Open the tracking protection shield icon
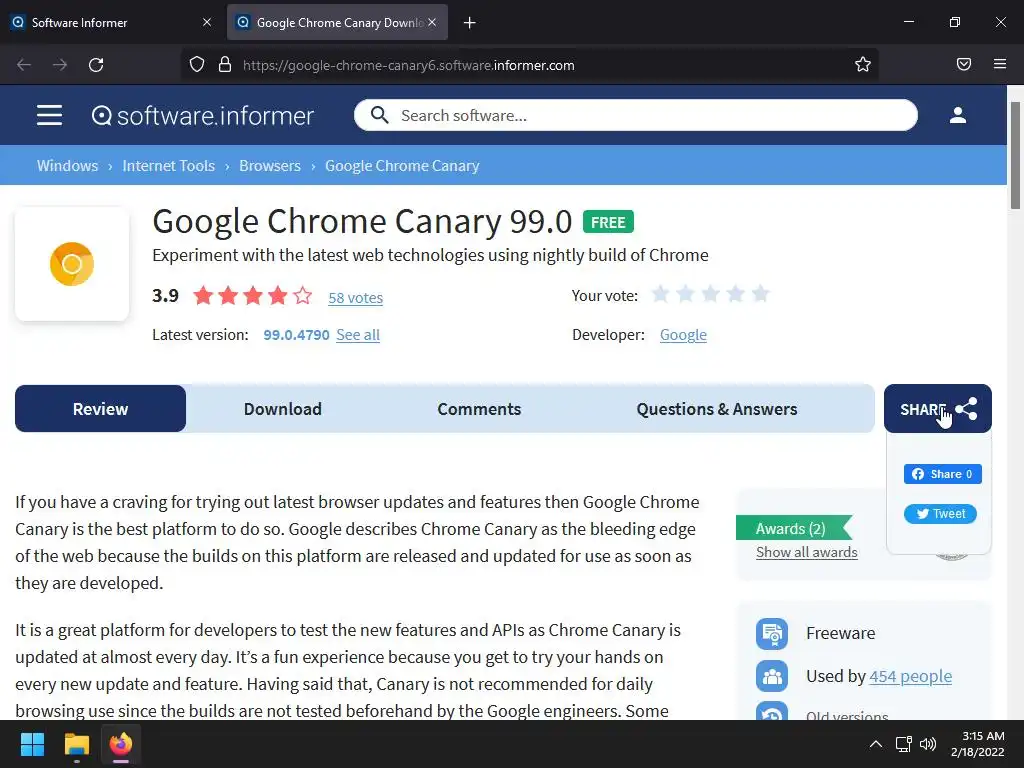 pos(197,65)
